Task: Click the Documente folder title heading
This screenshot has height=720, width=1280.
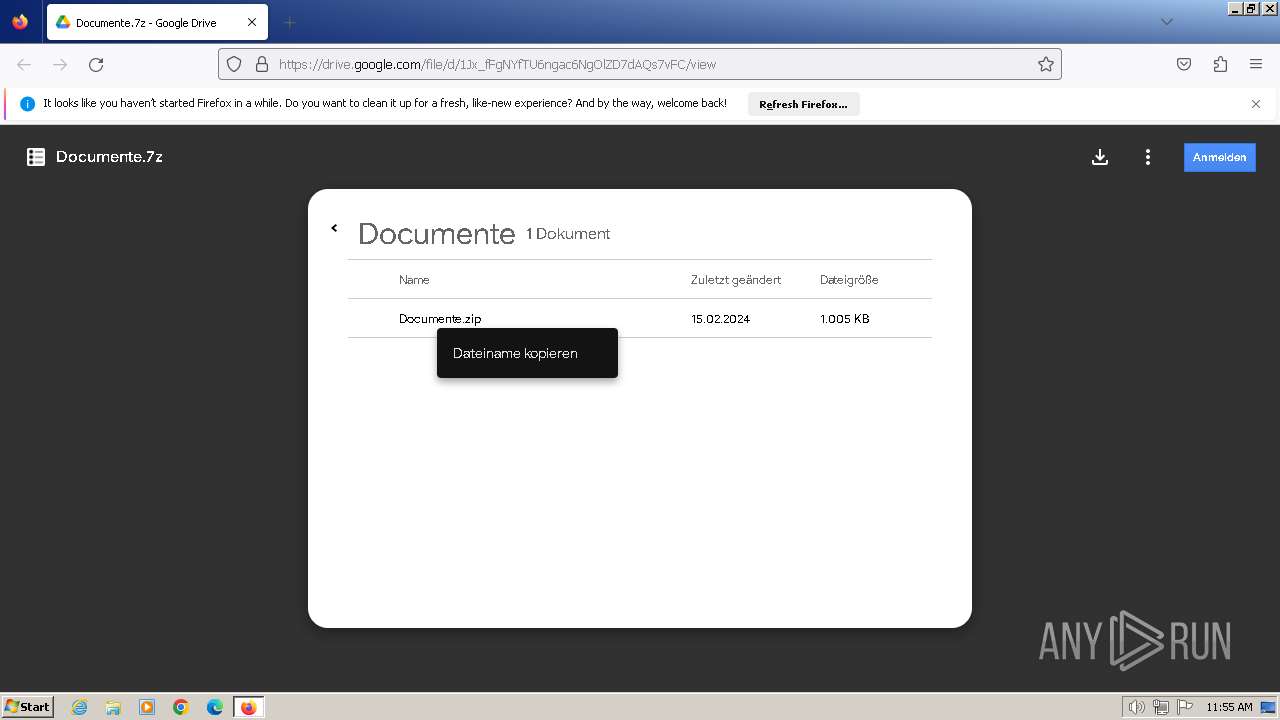Action: pyautogui.click(x=436, y=234)
